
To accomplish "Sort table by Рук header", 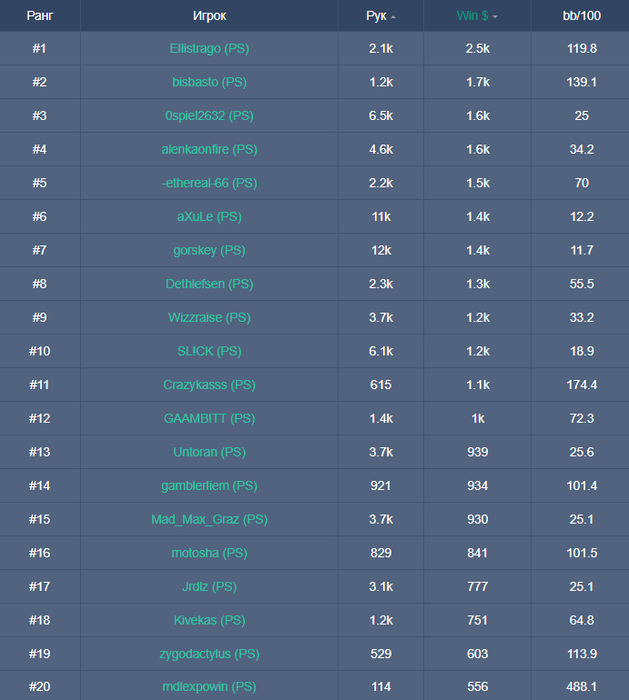I will point(376,16).
